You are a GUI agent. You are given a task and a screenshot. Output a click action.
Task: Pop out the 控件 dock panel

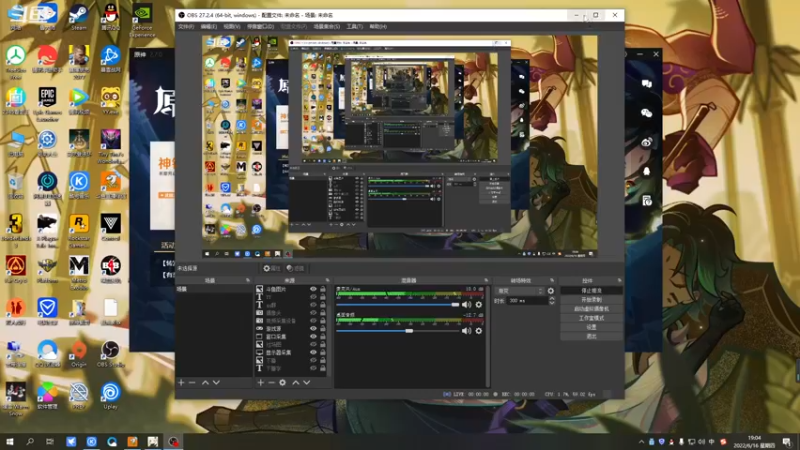coord(619,281)
